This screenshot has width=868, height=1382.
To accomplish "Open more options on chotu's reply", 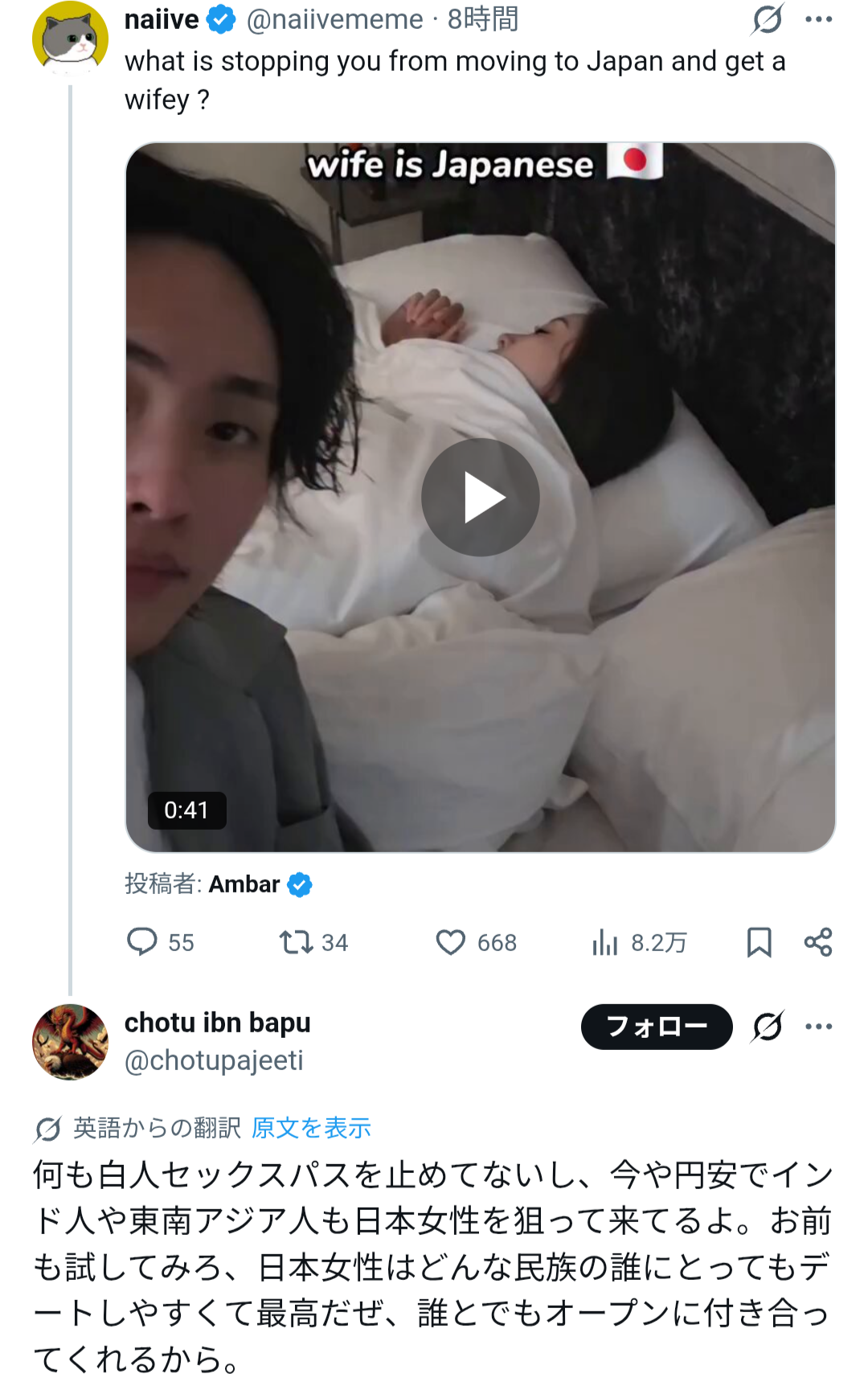I will tap(818, 1027).
